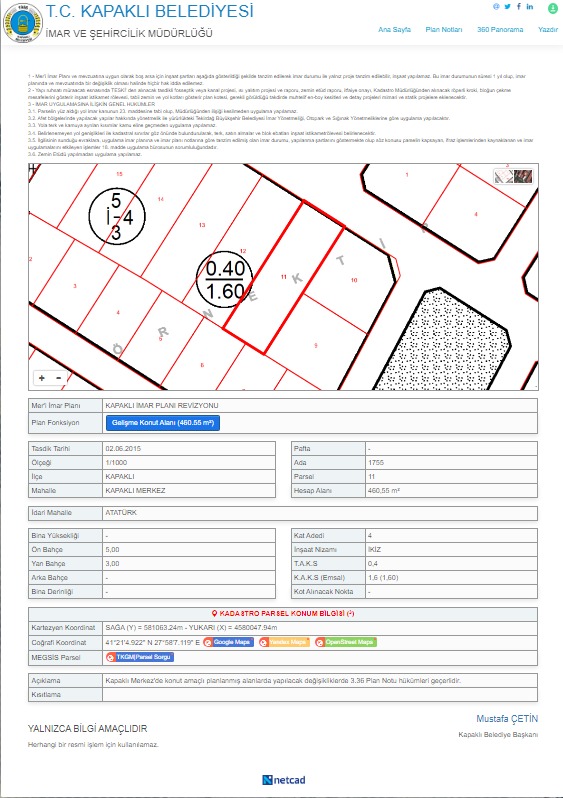The image size is (563, 798).
Task: Select parcel 13 on the map
Action: click(x=204, y=224)
